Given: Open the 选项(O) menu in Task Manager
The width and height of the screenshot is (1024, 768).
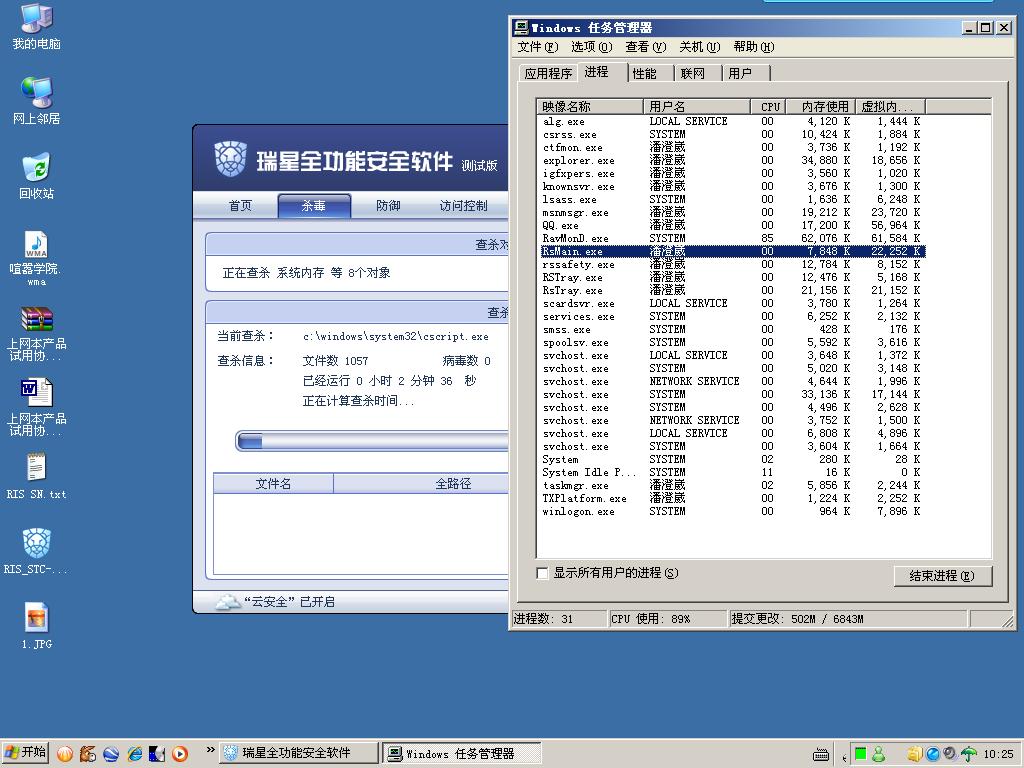Looking at the screenshot, I should click(592, 47).
